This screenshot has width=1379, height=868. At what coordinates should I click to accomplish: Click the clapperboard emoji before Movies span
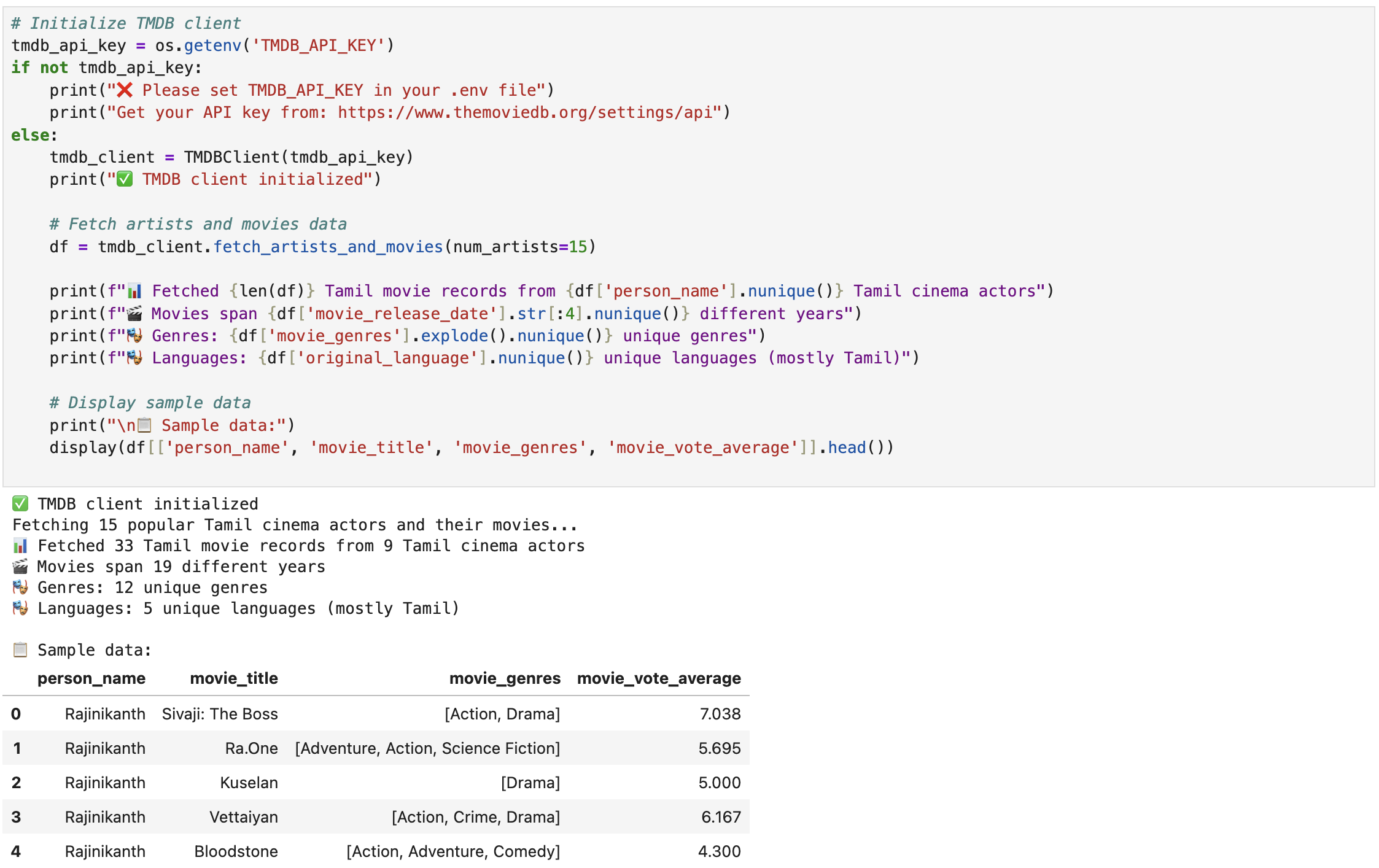pos(20,567)
